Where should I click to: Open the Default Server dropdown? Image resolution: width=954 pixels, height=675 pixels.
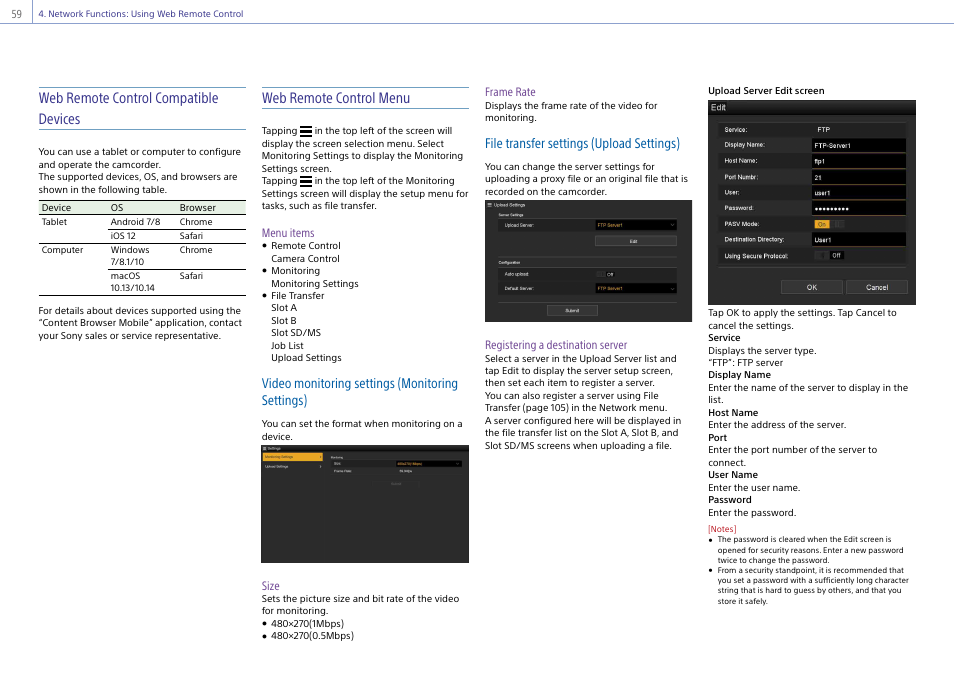[636, 289]
